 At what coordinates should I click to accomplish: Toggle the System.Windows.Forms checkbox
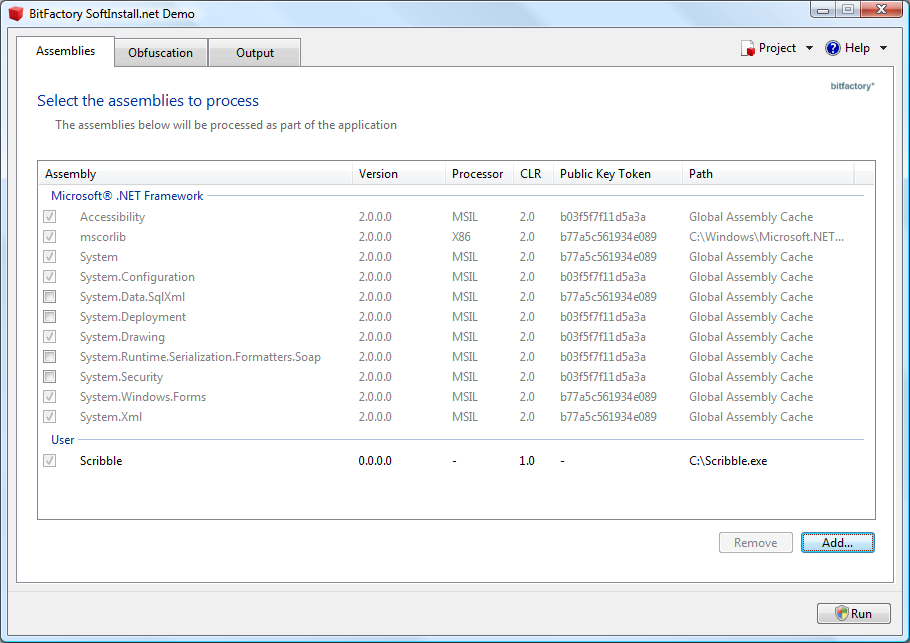pyautogui.click(x=50, y=397)
